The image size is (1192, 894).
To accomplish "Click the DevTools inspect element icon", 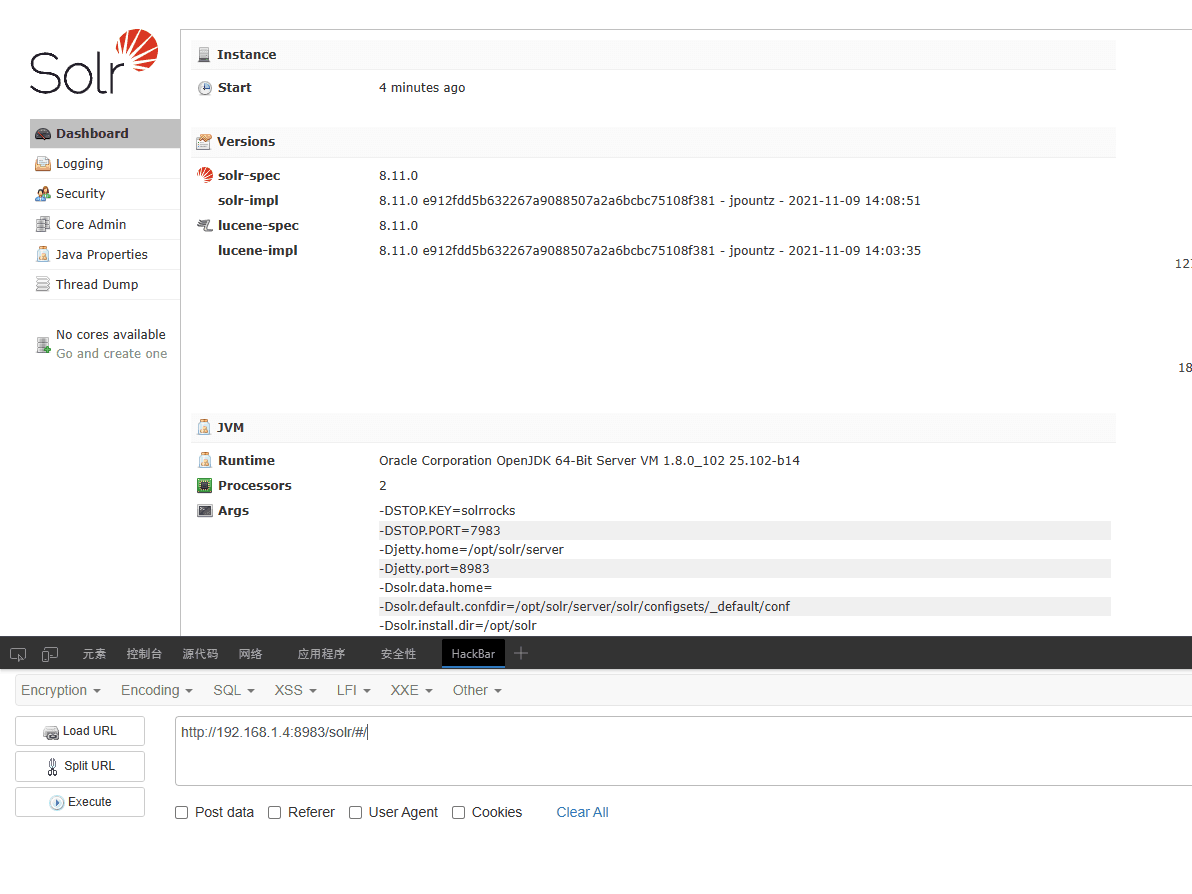I will coord(18,654).
